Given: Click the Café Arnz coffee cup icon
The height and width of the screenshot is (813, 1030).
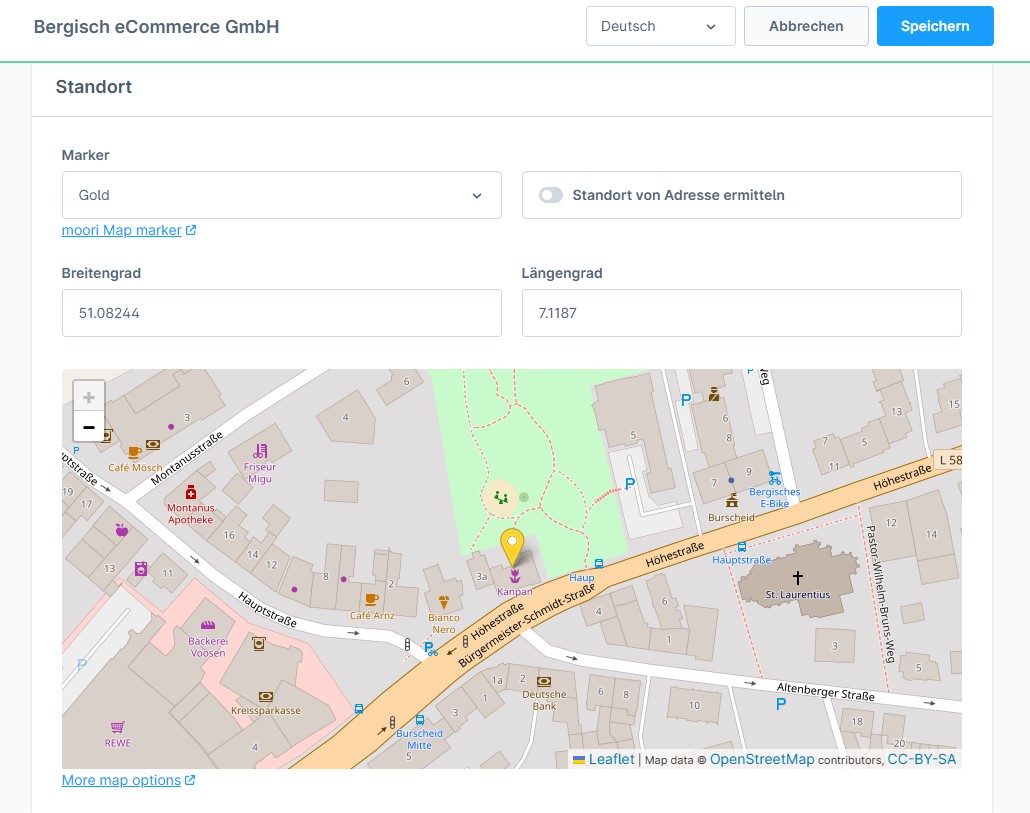Looking at the screenshot, I should tap(372, 599).
